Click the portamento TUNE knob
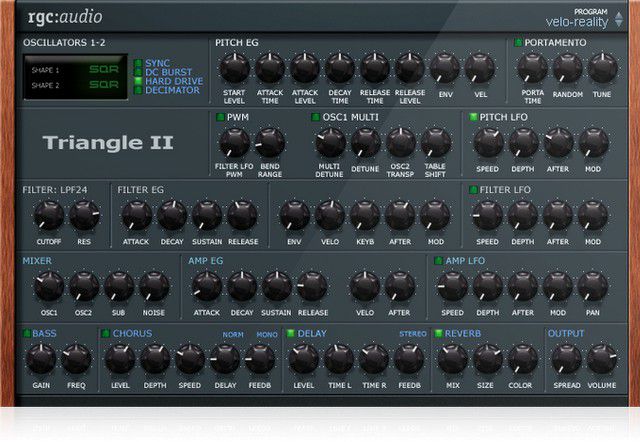Screen dimensions: 640x442 (x=603, y=68)
